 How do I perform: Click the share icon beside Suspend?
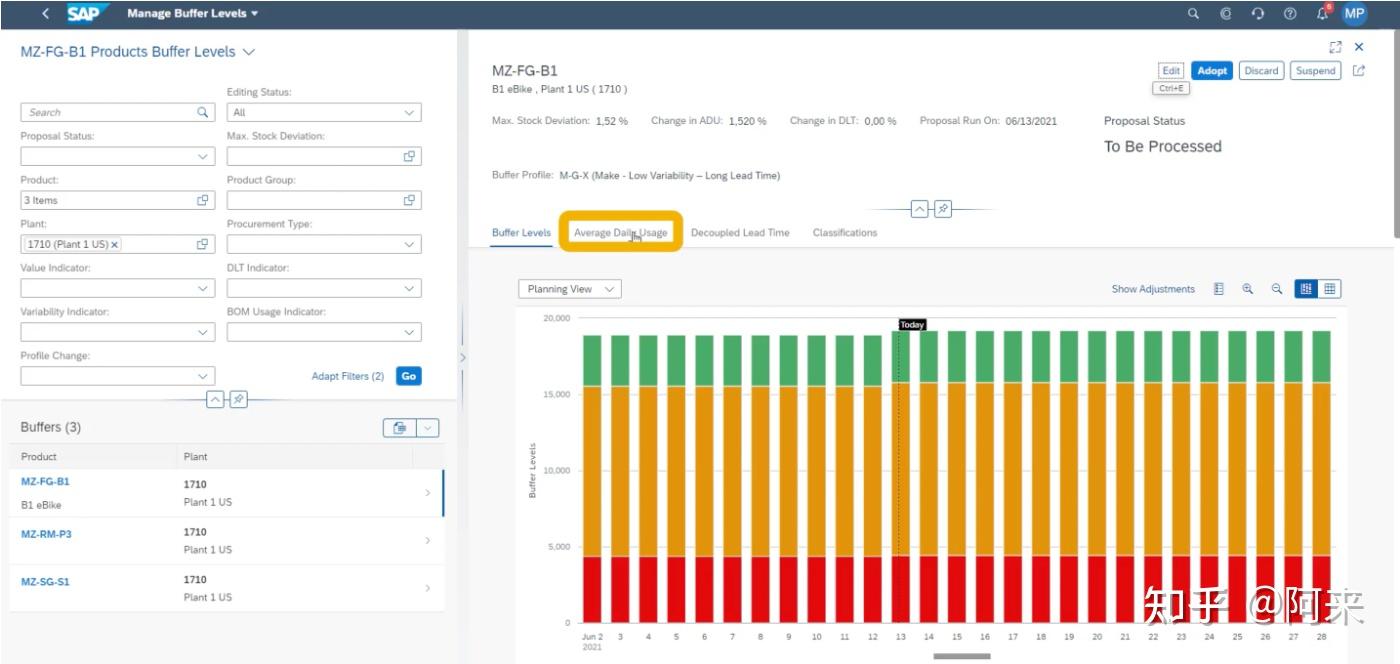click(x=1358, y=71)
